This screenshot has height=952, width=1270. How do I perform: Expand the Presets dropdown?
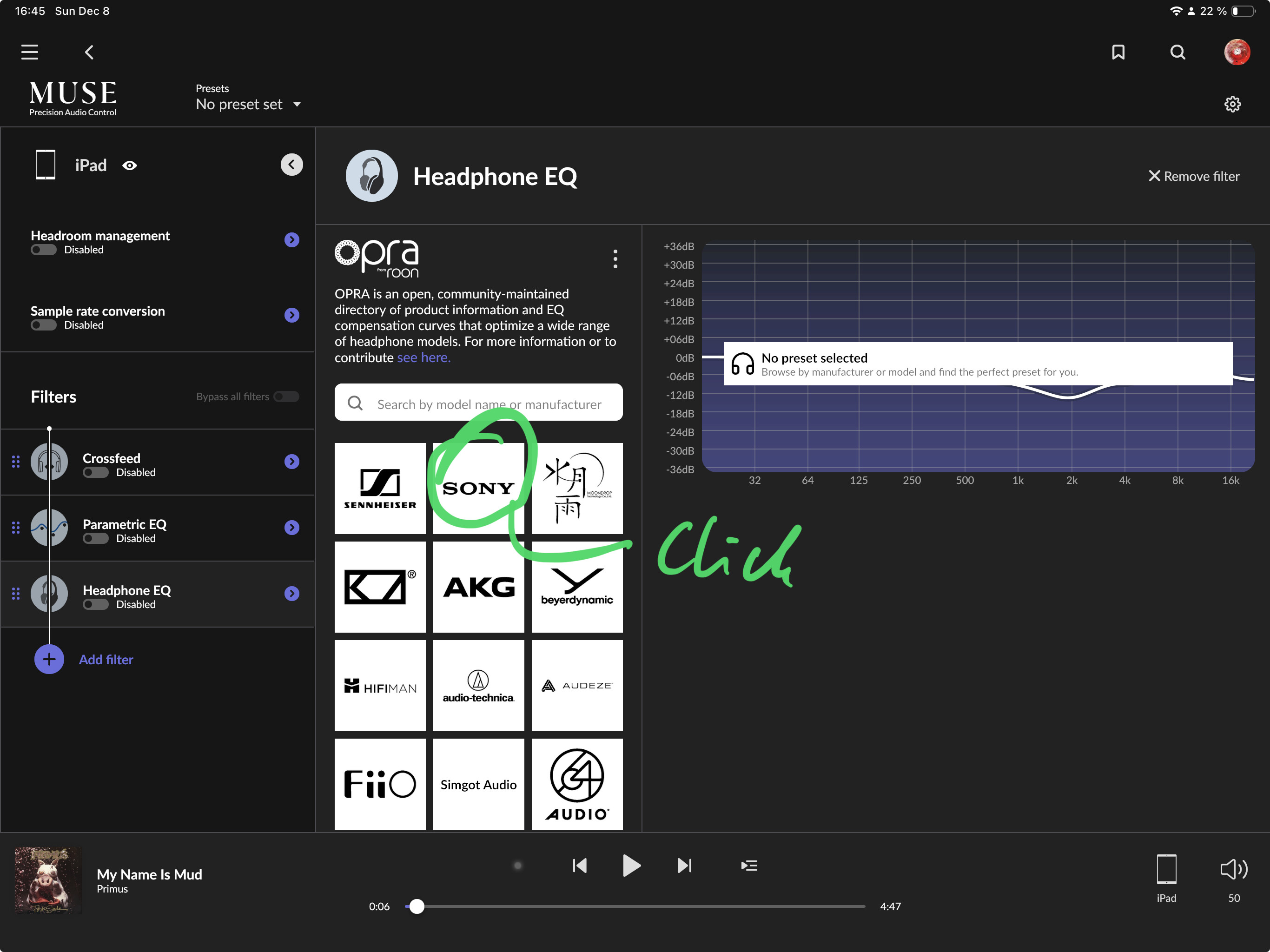tap(248, 104)
